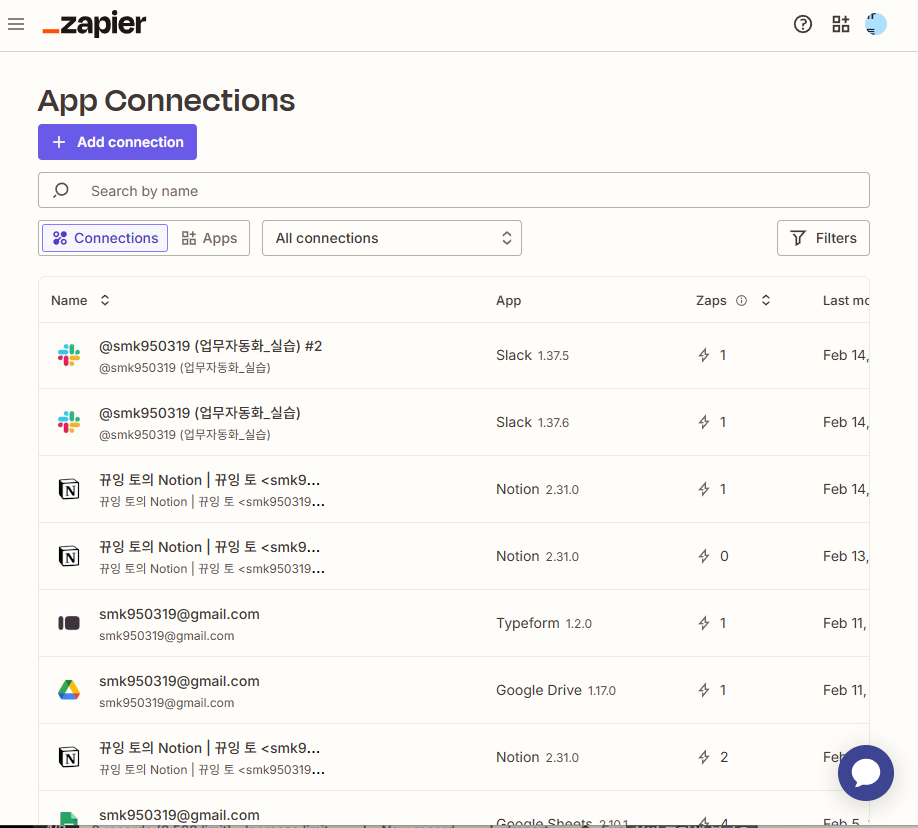The height and width of the screenshot is (828, 918).
Task: Click the Name column header
Action: tap(69, 300)
